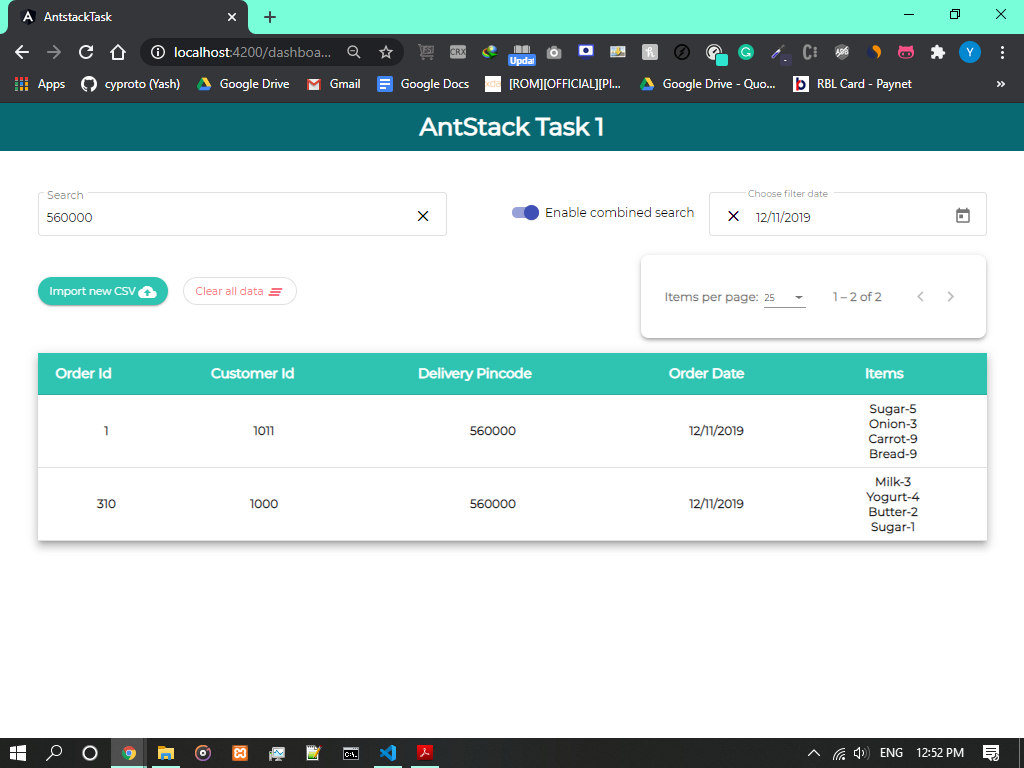Image resolution: width=1024 pixels, height=768 pixels.
Task: Open the browser home page icon
Action: pos(118,52)
